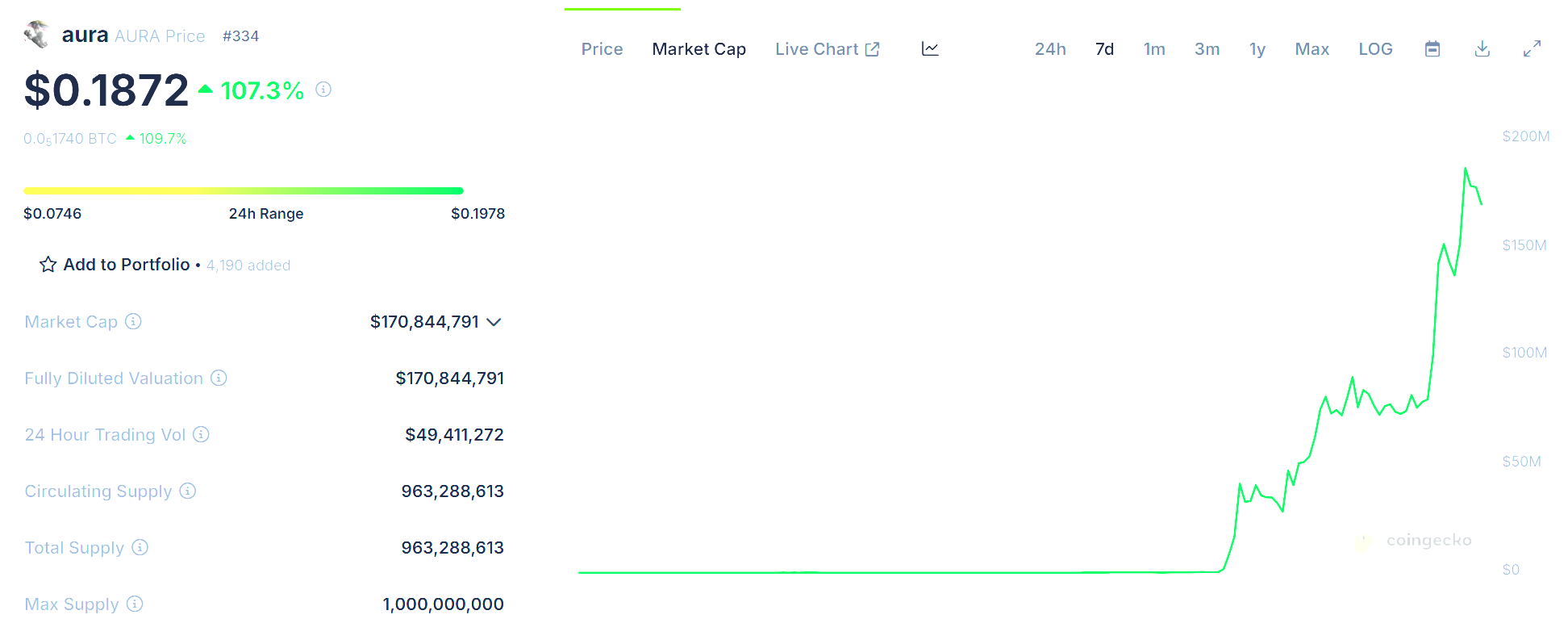Select the Max time range

(1312, 49)
